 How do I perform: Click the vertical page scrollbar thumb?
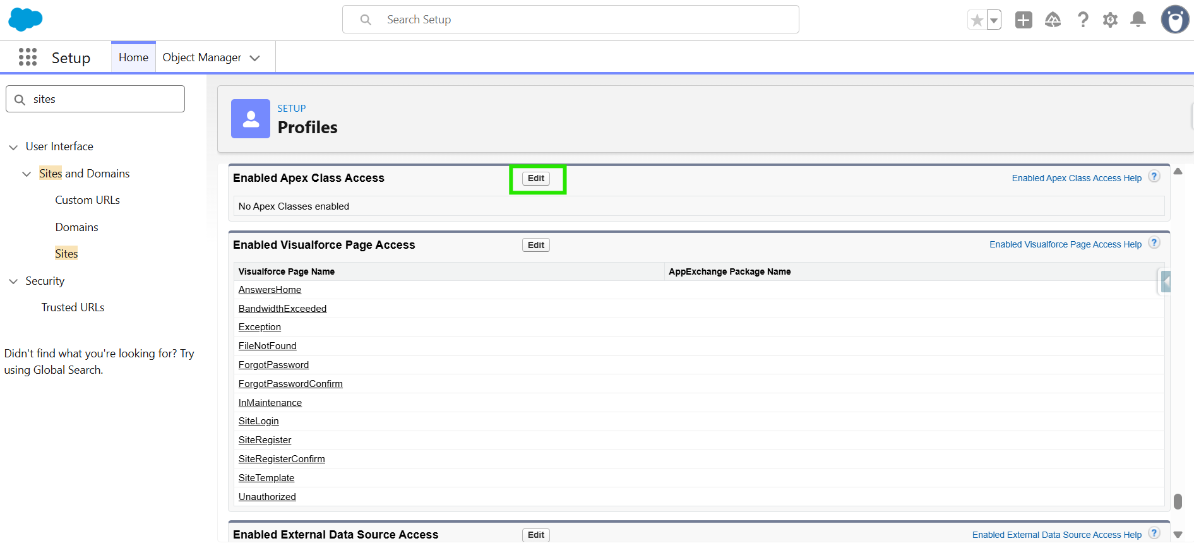[1178, 501]
